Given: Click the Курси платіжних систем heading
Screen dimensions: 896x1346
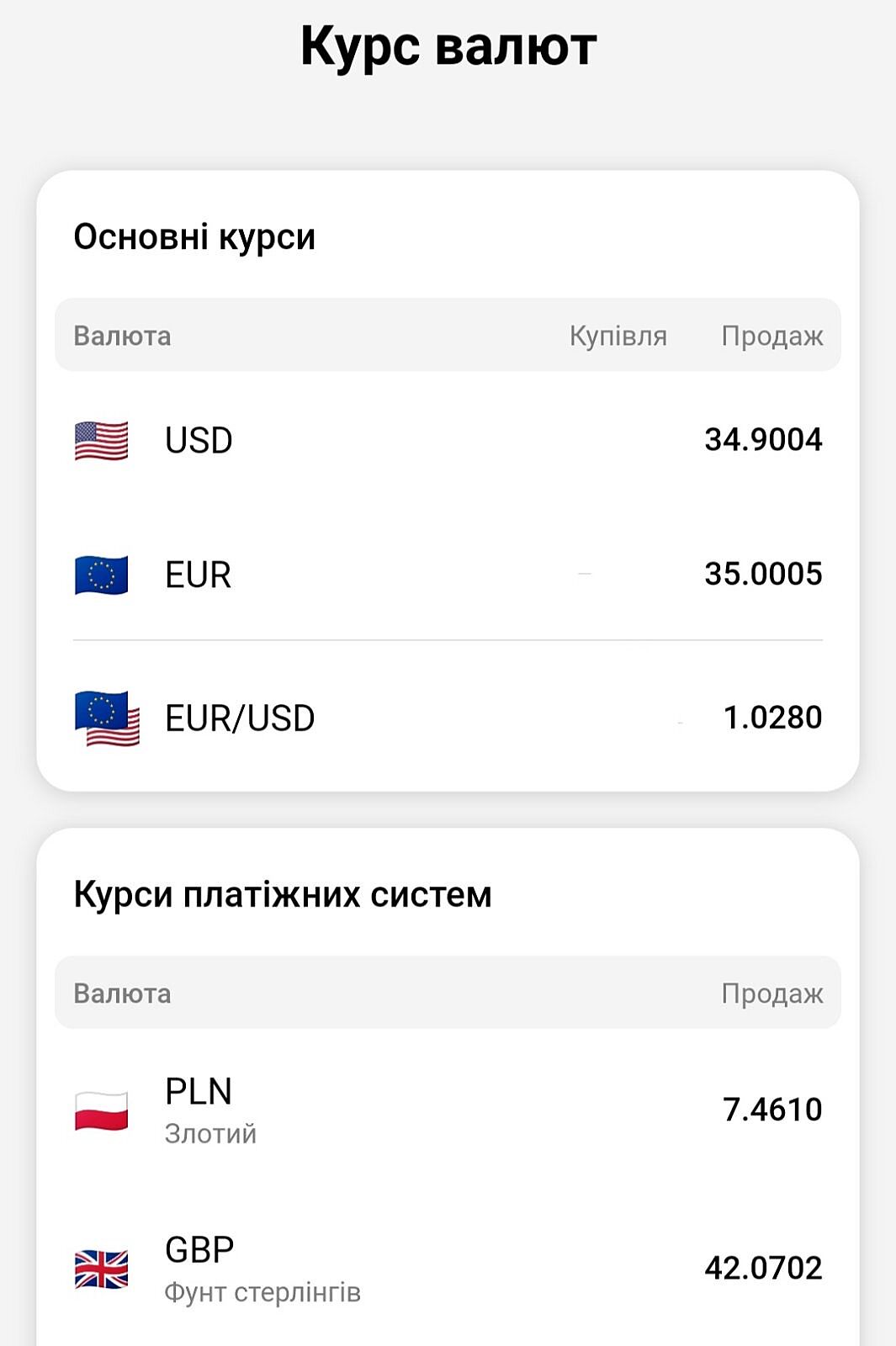Looking at the screenshot, I should point(283,894).
